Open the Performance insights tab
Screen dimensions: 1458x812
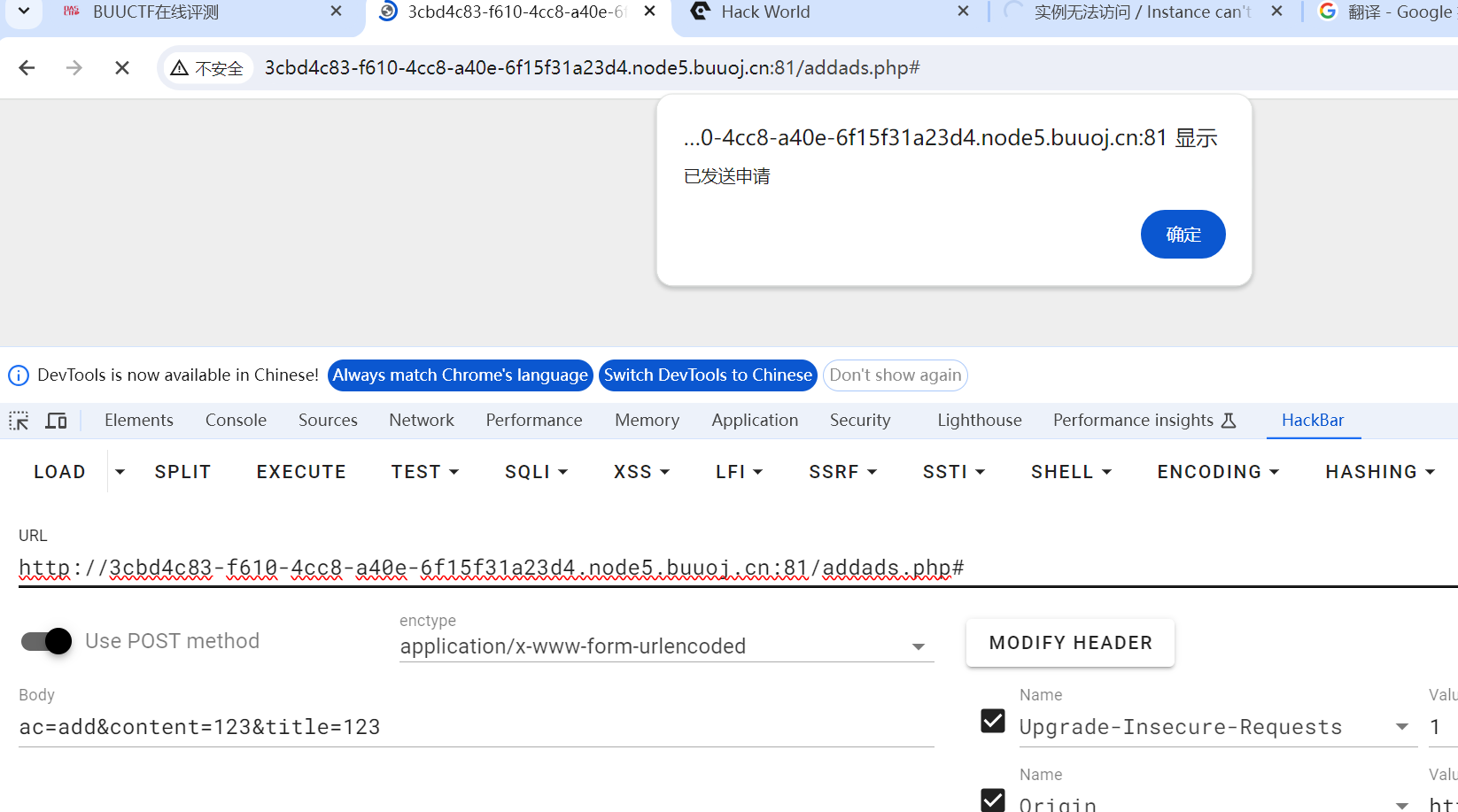tap(1144, 421)
